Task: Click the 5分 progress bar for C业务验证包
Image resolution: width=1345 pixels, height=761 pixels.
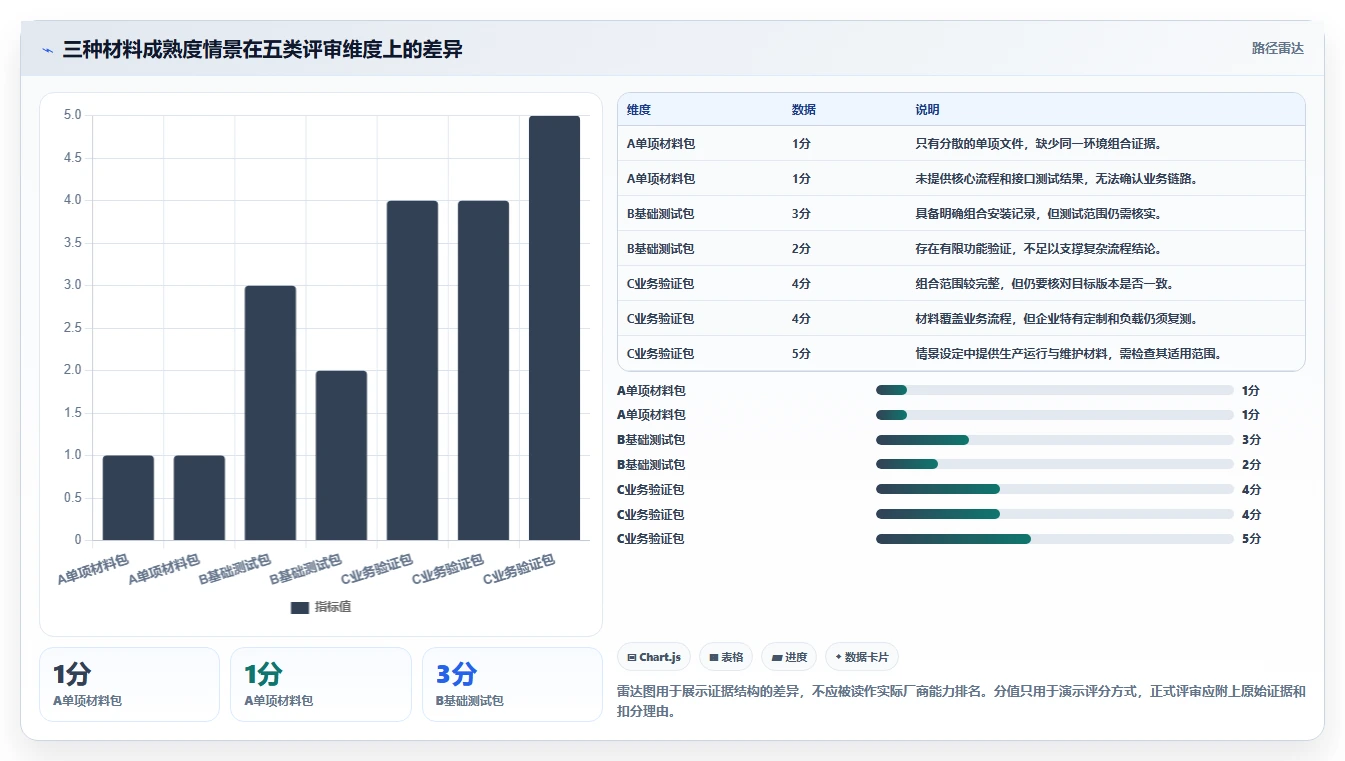Action: pyautogui.click(x=1055, y=539)
